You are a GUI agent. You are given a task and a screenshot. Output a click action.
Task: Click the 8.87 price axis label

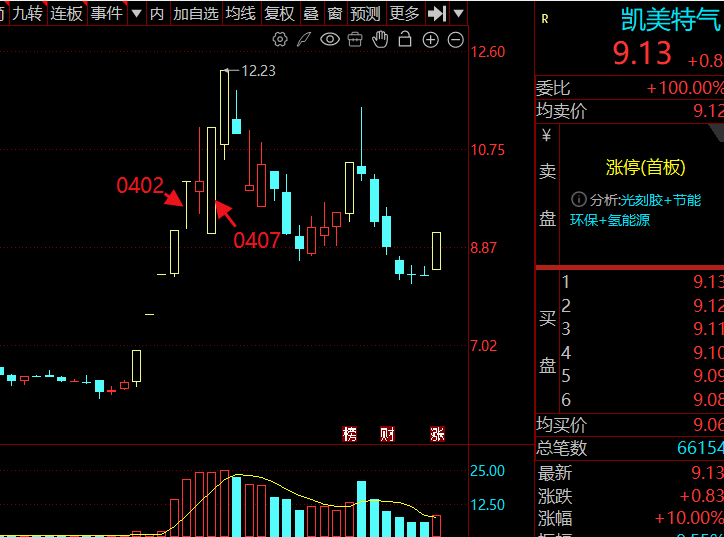tap(483, 247)
